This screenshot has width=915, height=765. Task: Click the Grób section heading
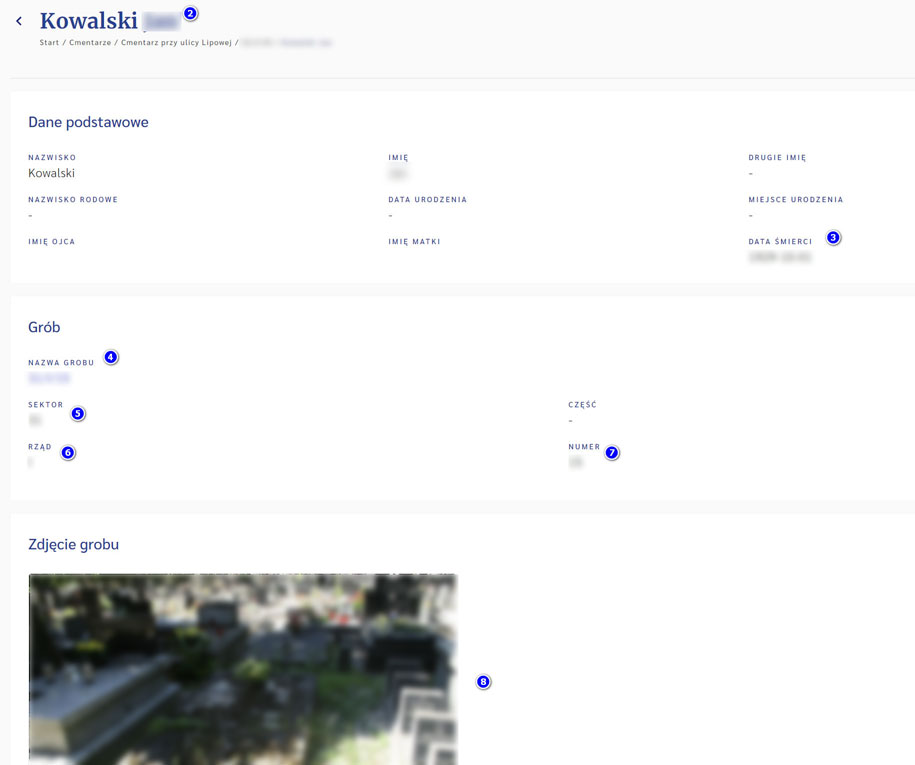pyautogui.click(x=44, y=327)
